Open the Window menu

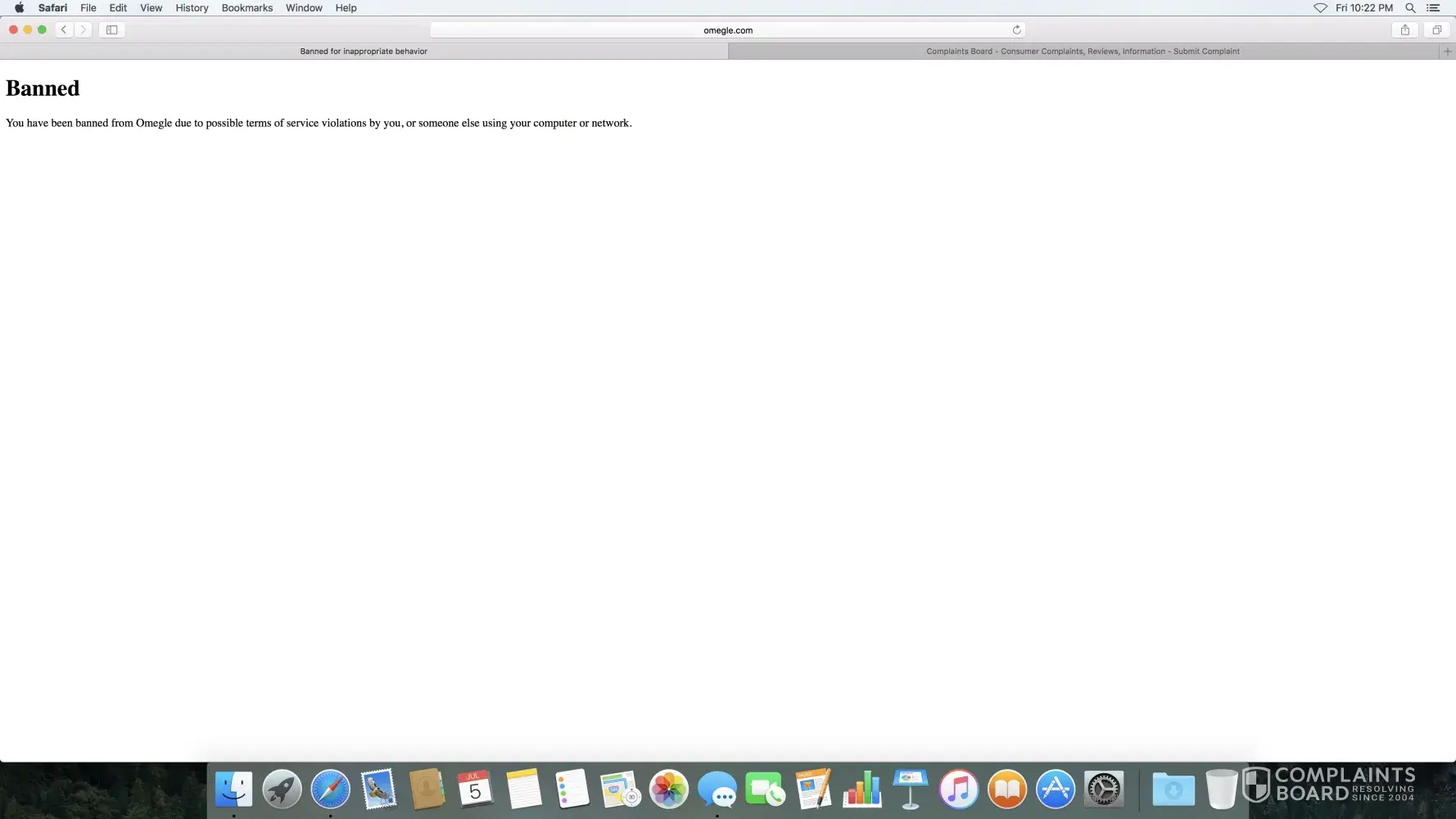click(x=304, y=7)
